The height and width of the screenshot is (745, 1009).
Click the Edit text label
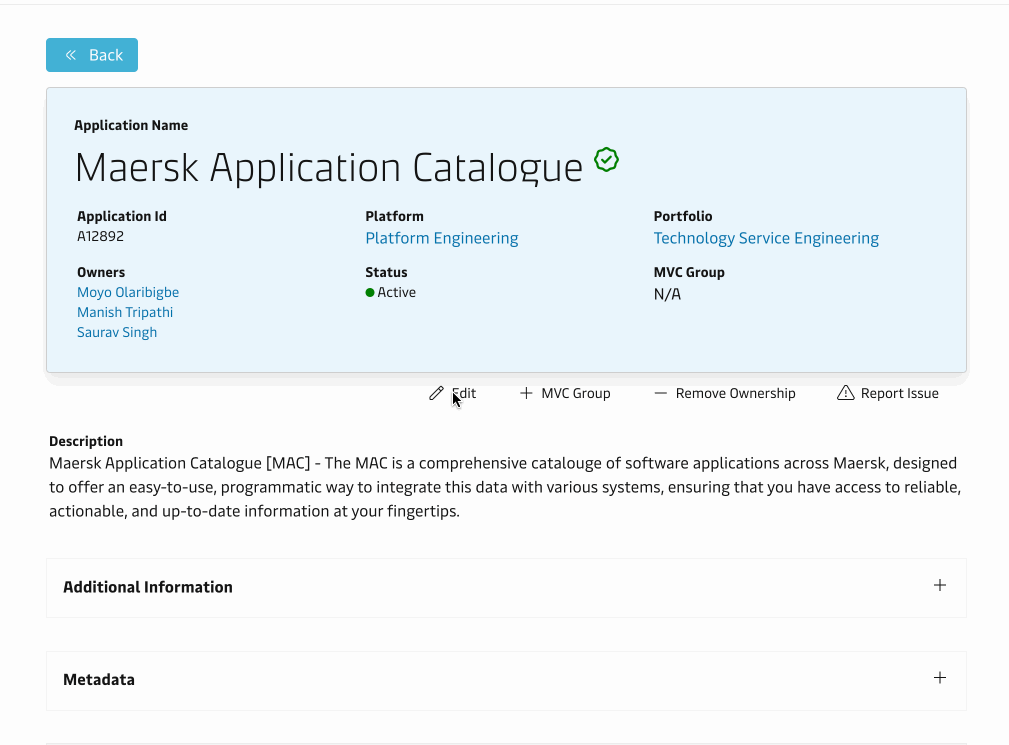tap(464, 393)
